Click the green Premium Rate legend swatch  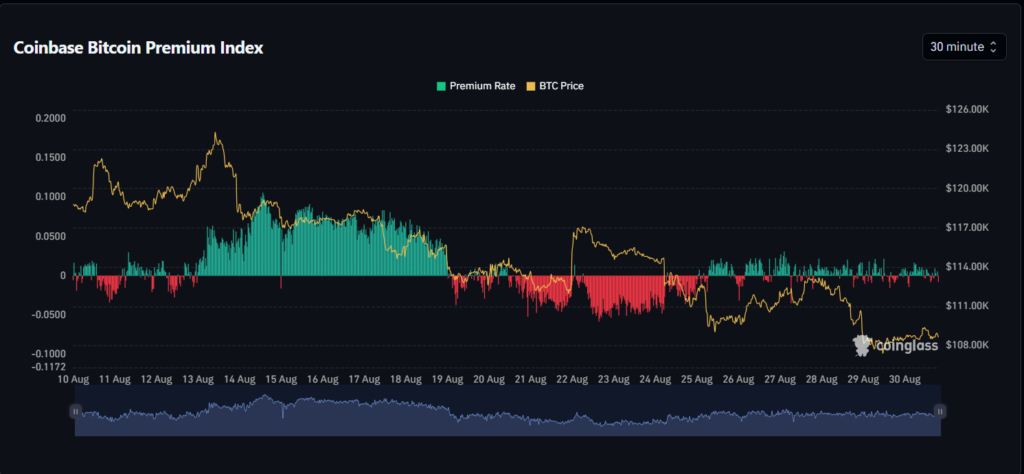pyautogui.click(x=441, y=86)
